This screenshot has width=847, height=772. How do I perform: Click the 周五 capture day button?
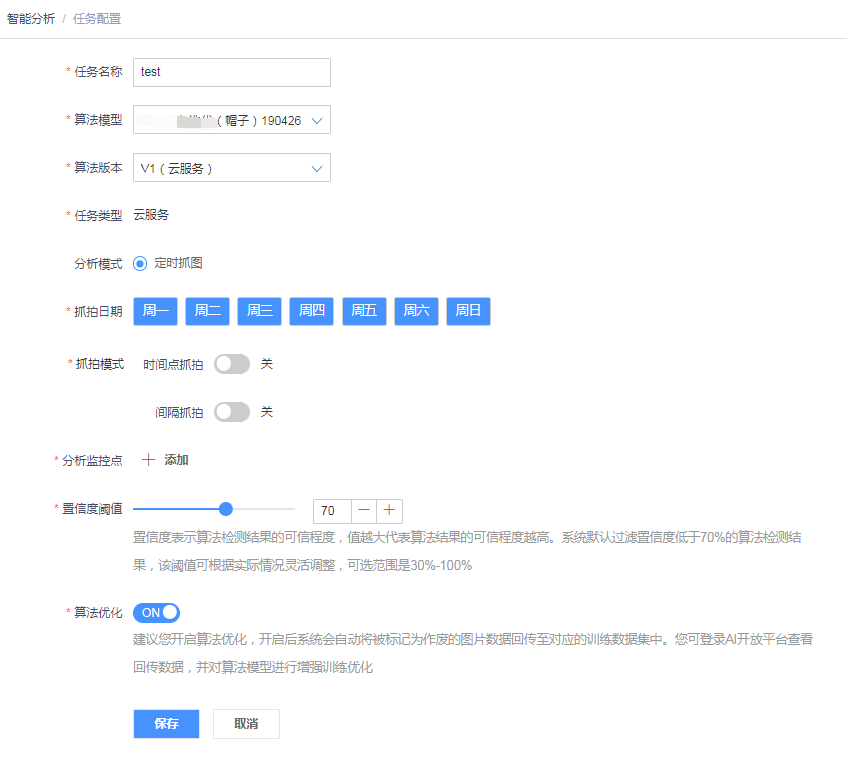[364, 311]
